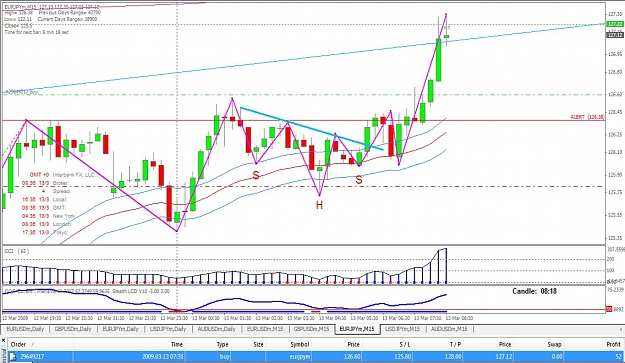Switch to the EURUSDm,Daily chart tab

[25, 329]
